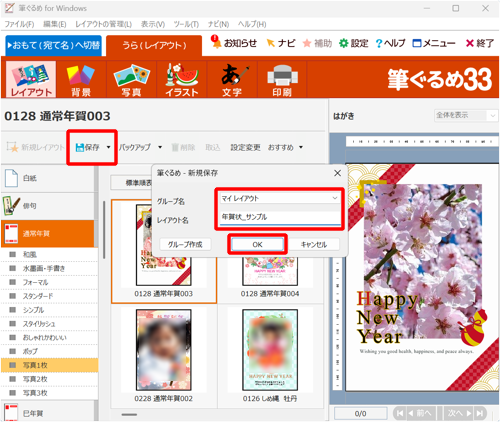Click OK in the save dialog
The image size is (500, 422).
click(x=257, y=245)
